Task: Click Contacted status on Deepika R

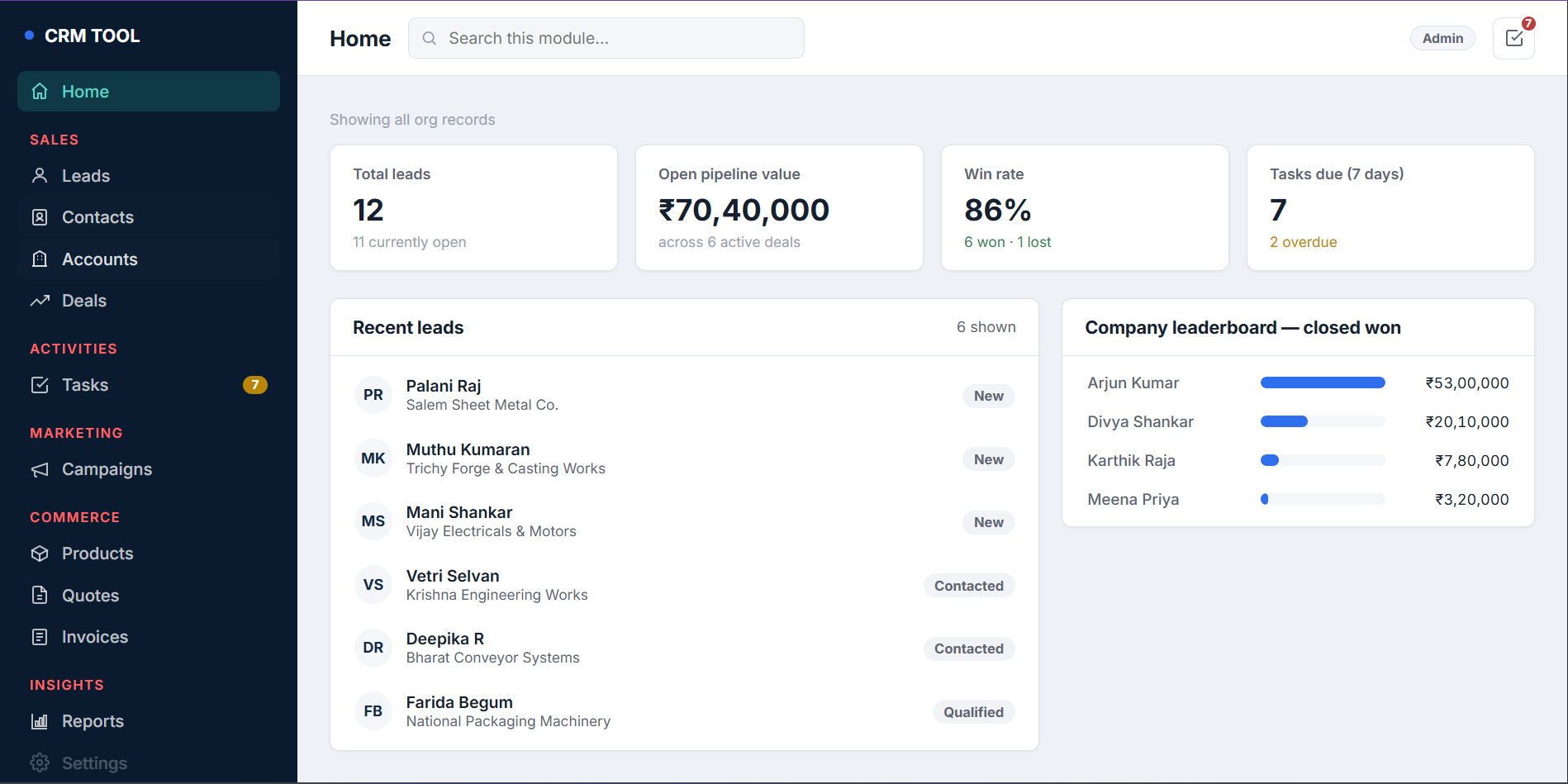Action: 969,649
